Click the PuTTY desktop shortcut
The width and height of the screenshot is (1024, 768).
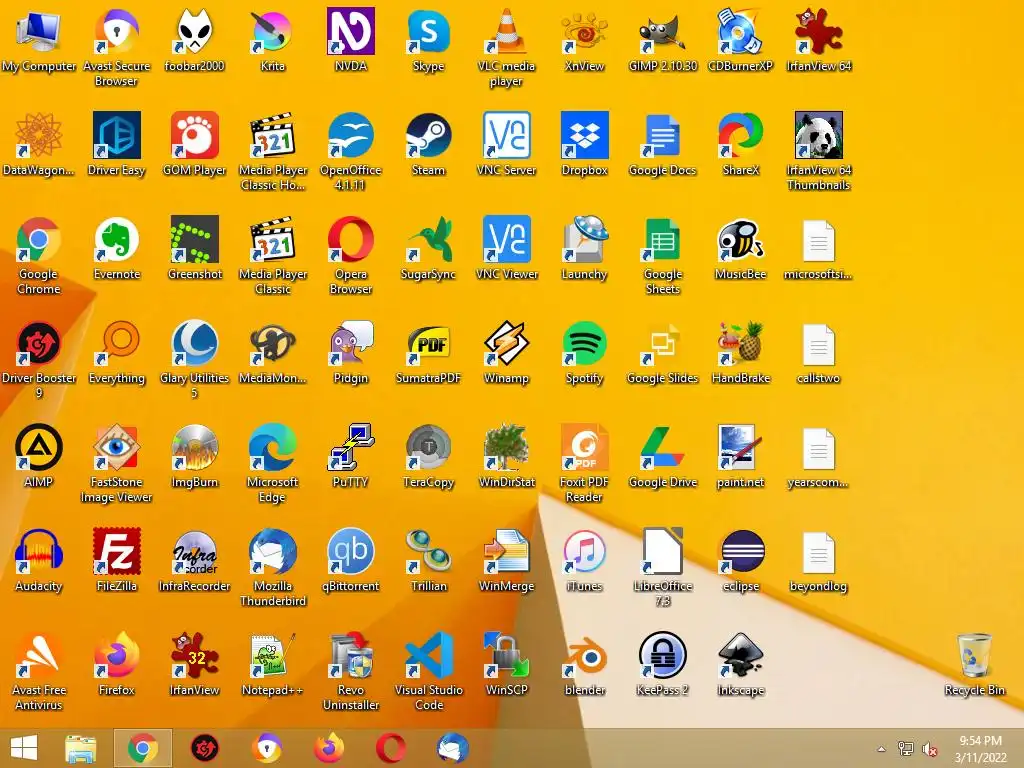(x=351, y=456)
